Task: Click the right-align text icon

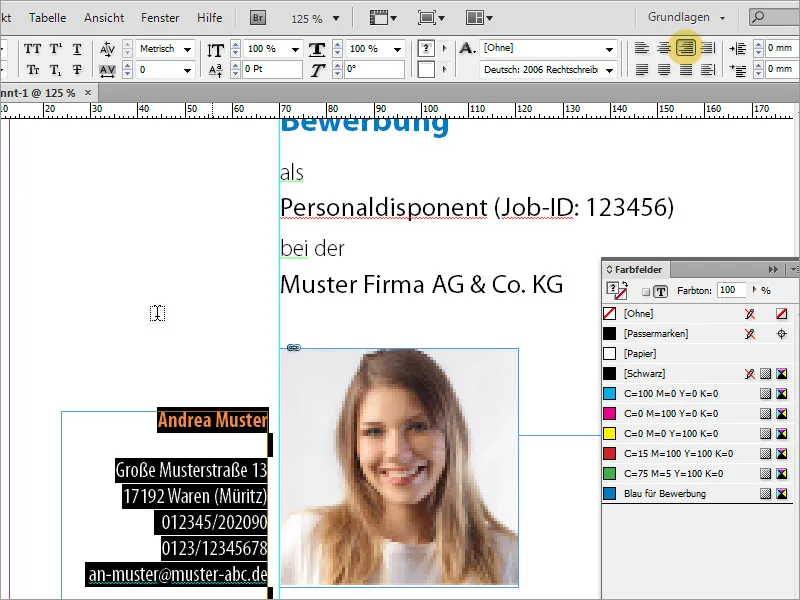Action: coord(685,48)
